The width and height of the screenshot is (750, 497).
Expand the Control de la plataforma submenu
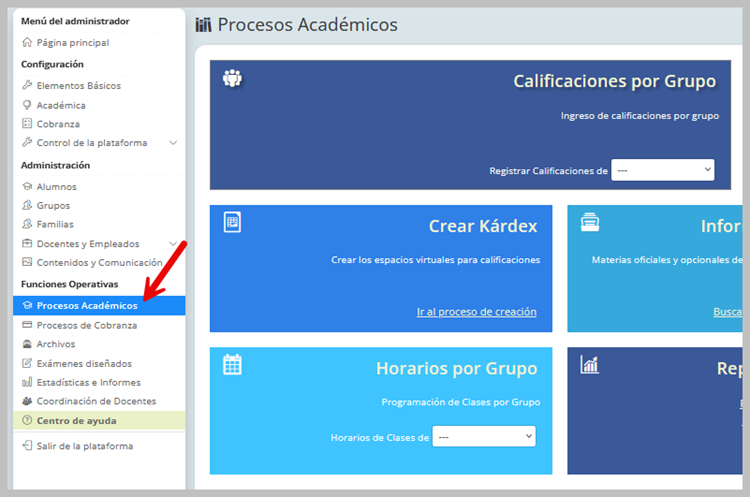[x=173, y=143]
